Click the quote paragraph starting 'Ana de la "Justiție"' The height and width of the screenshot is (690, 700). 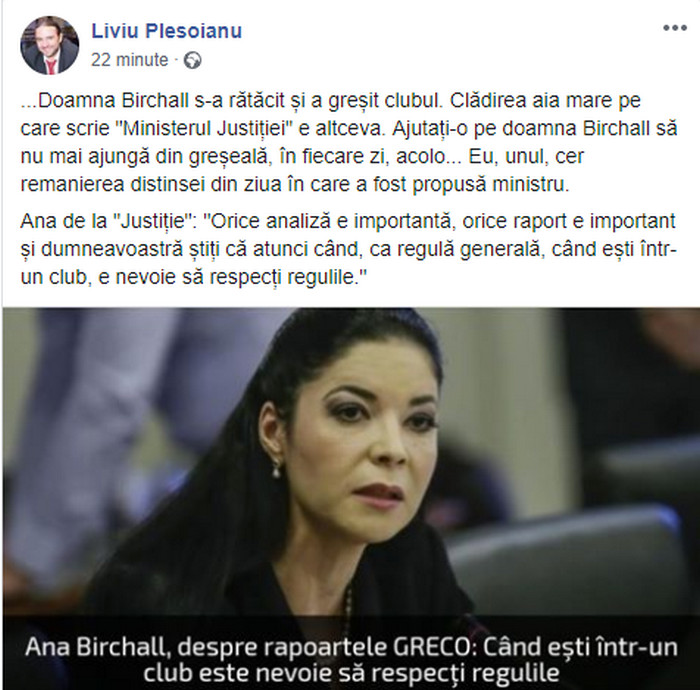pos(349,249)
